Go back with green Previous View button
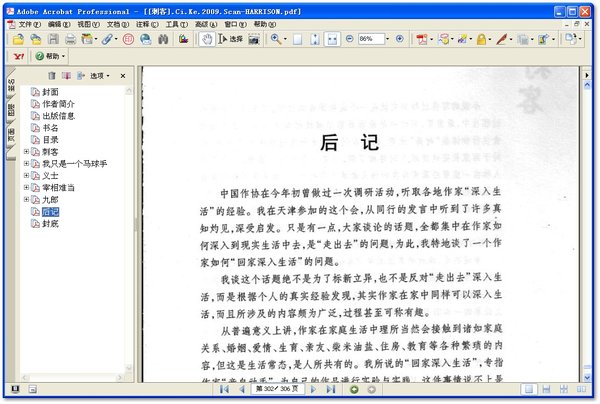Image resolution: width=600 pixels, height=404 pixels. pos(354,389)
